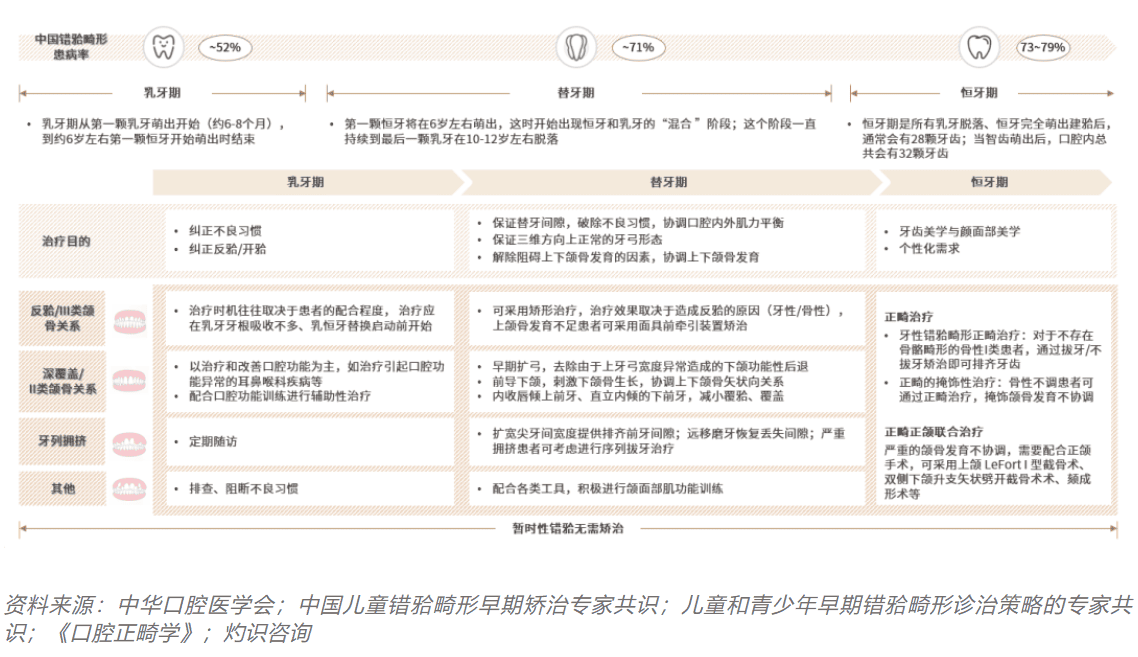The image size is (1138, 657).
Task: Click the 正畸正颌联合治疗 heading
Action: [x=933, y=431]
